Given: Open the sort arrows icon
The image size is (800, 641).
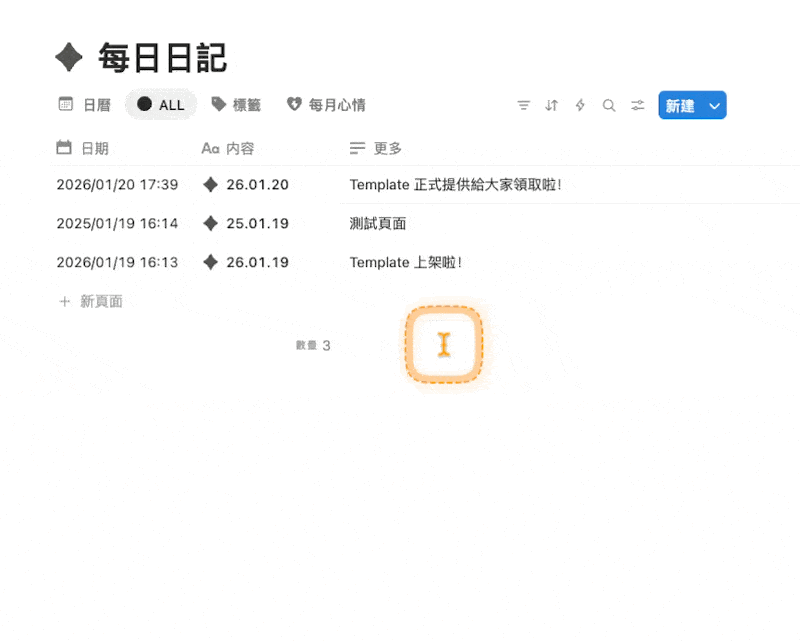Looking at the screenshot, I should [x=551, y=105].
